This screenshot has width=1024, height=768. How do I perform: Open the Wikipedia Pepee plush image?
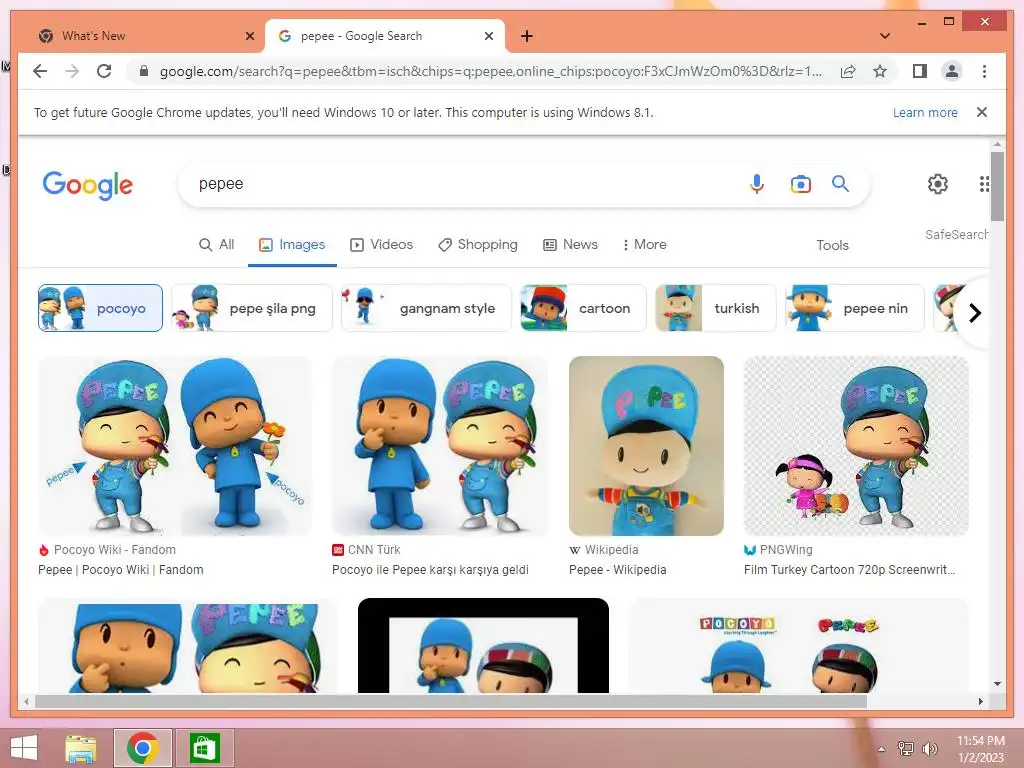pos(646,446)
